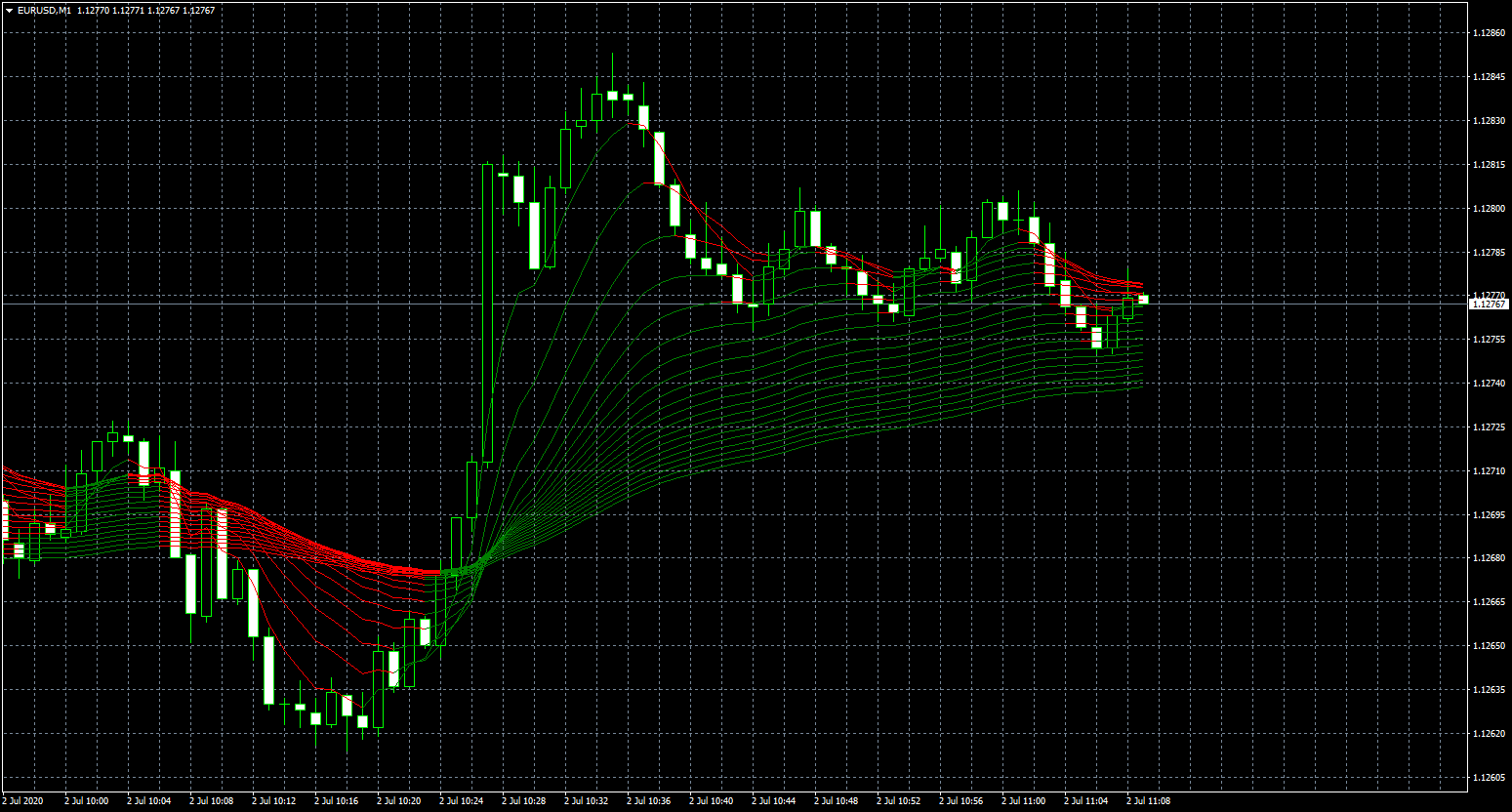Click the 1.12650 price scale label
Screen dimensions: 1512x812
click(x=1488, y=646)
